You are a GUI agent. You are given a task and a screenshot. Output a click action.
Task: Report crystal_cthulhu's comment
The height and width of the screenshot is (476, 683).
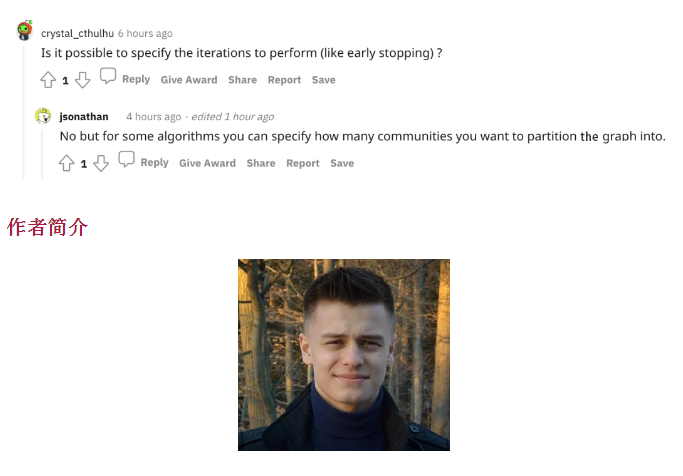(x=284, y=80)
